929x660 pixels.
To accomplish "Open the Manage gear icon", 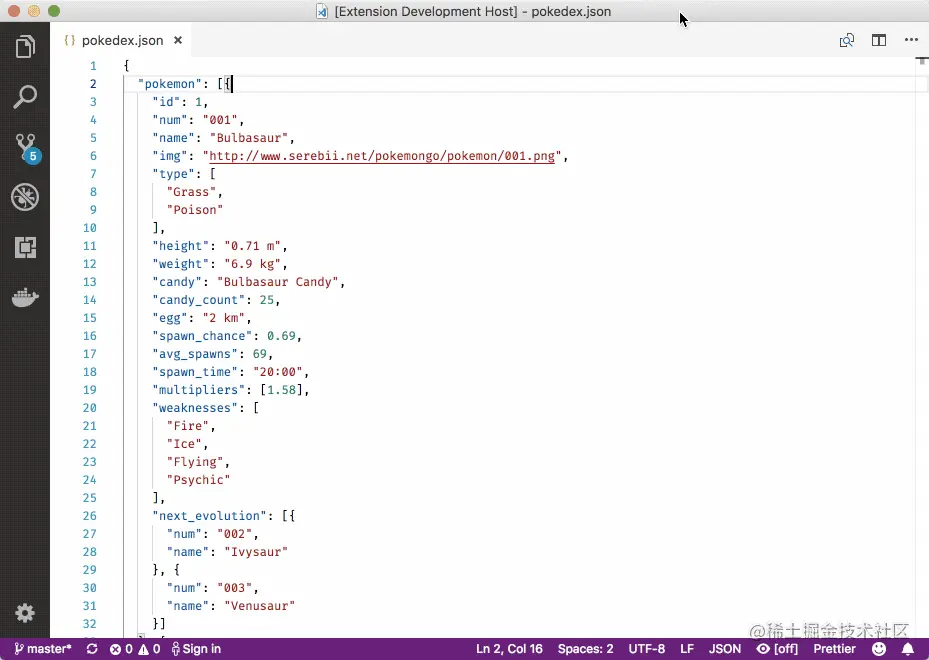I will tap(26, 614).
